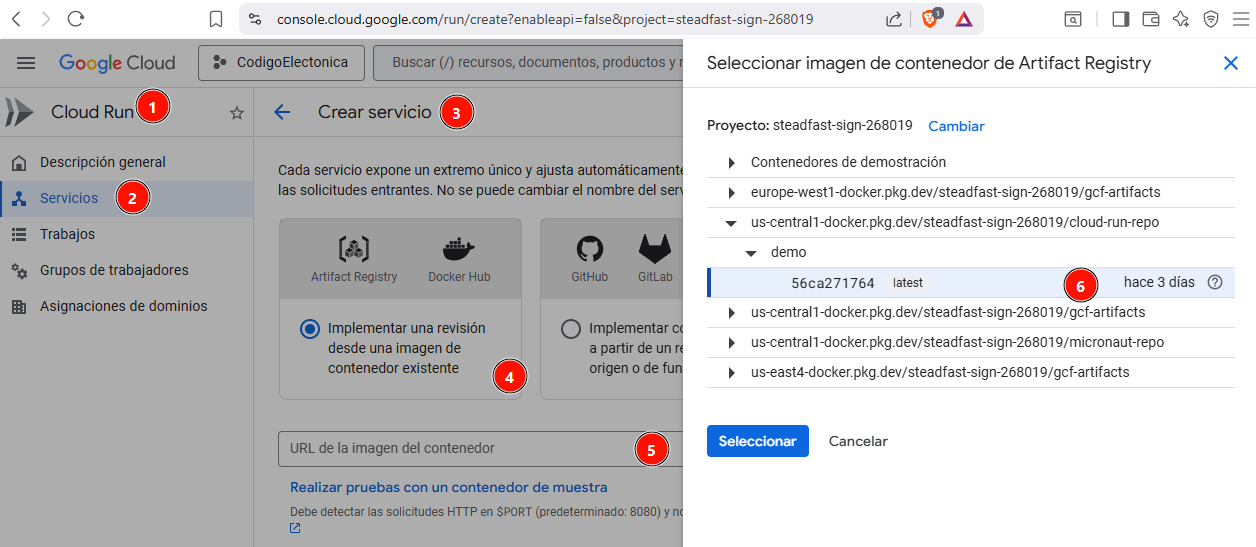The height and width of the screenshot is (547, 1256).
Task: Go to Trabajos in the sidebar
Action: point(67,234)
